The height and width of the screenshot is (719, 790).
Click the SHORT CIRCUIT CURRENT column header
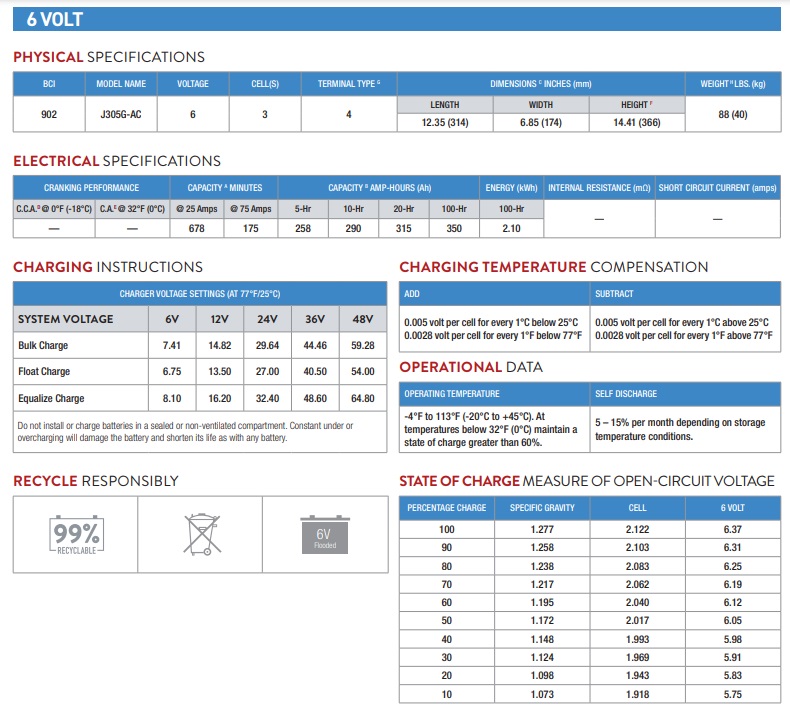(717, 187)
